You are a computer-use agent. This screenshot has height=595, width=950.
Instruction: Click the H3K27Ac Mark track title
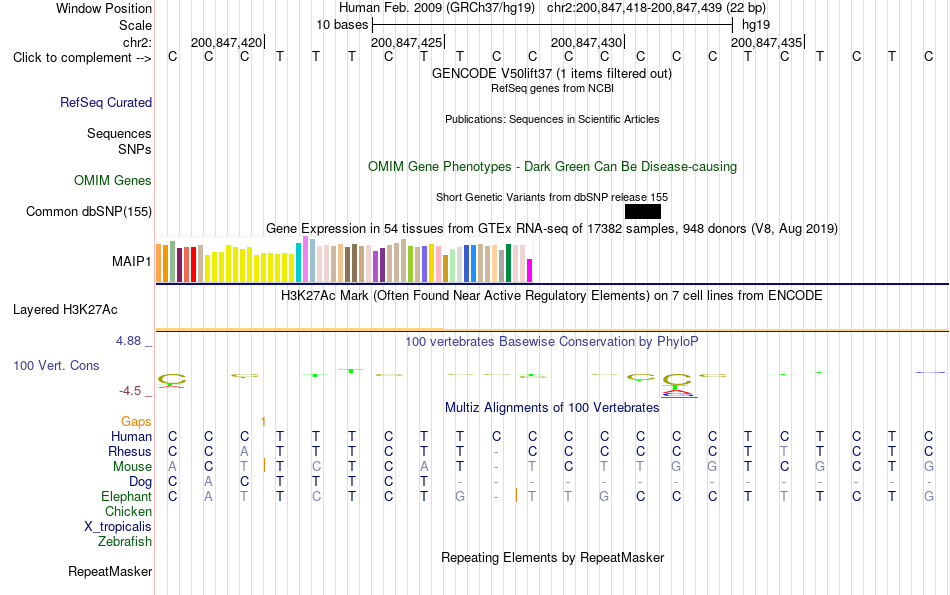pos(552,296)
